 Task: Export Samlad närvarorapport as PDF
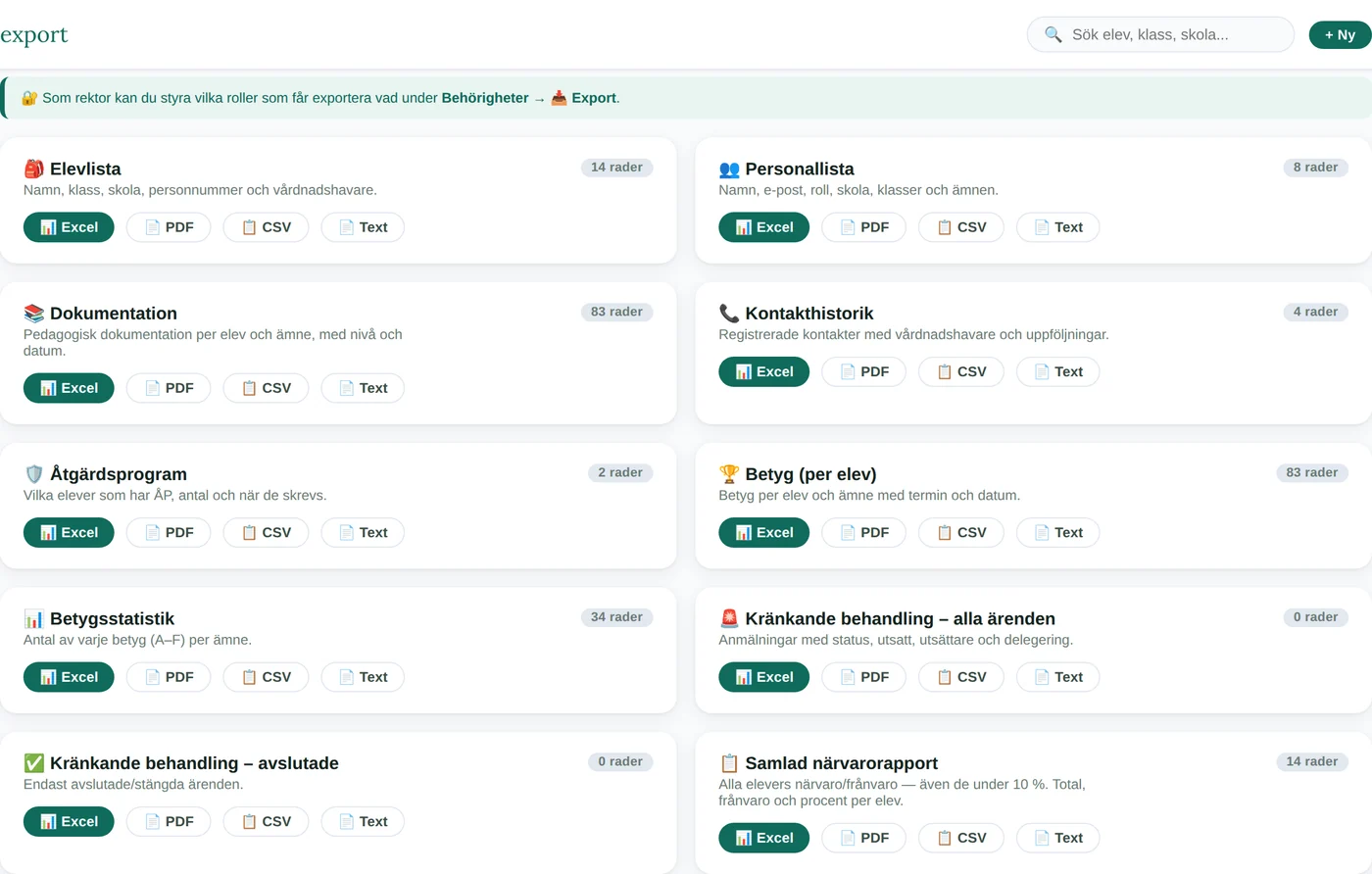click(x=864, y=838)
